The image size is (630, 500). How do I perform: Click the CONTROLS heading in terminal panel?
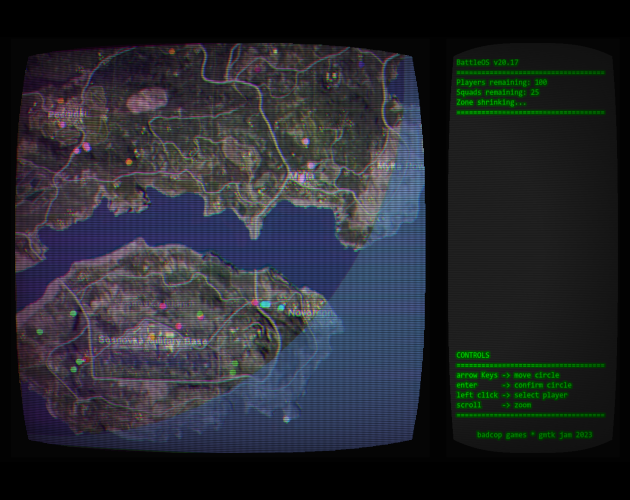point(473,355)
